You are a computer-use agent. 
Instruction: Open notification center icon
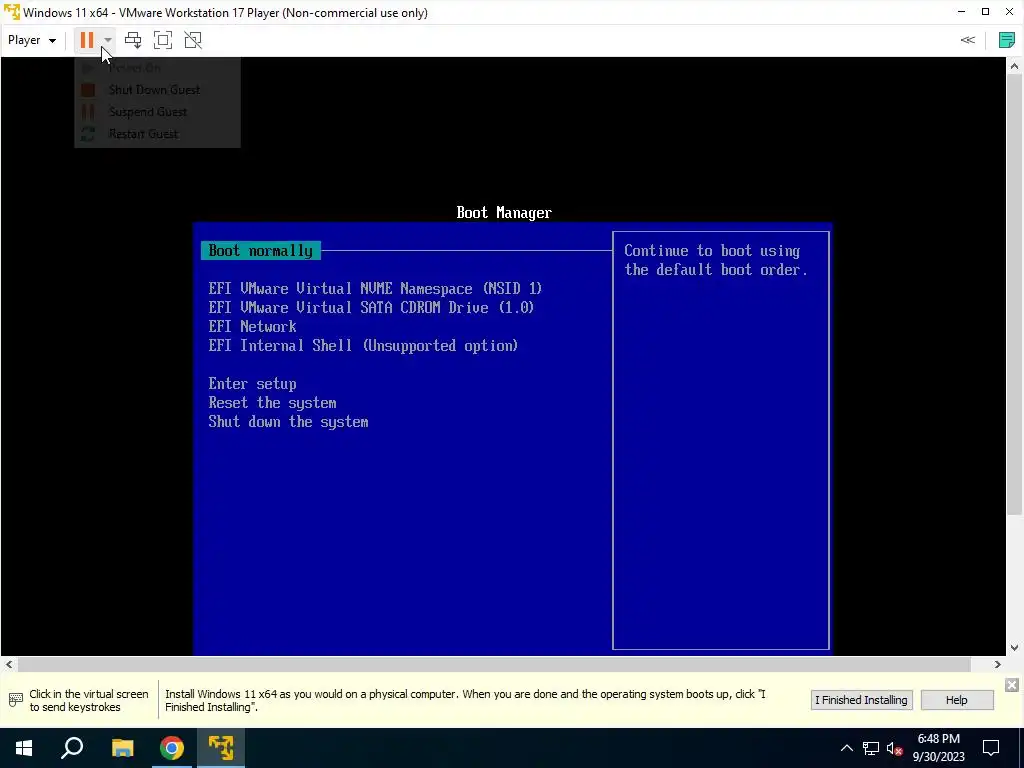coord(991,748)
